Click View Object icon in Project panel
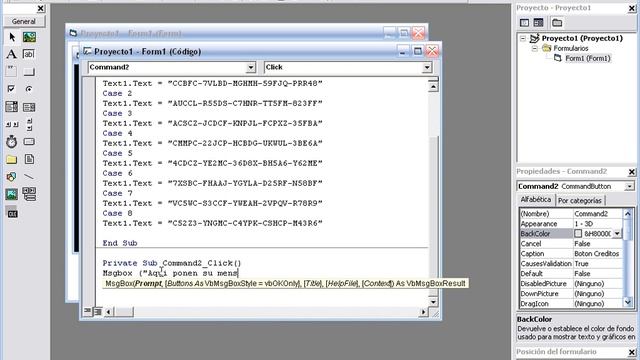The width and height of the screenshot is (640, 360). pos(538,23)
